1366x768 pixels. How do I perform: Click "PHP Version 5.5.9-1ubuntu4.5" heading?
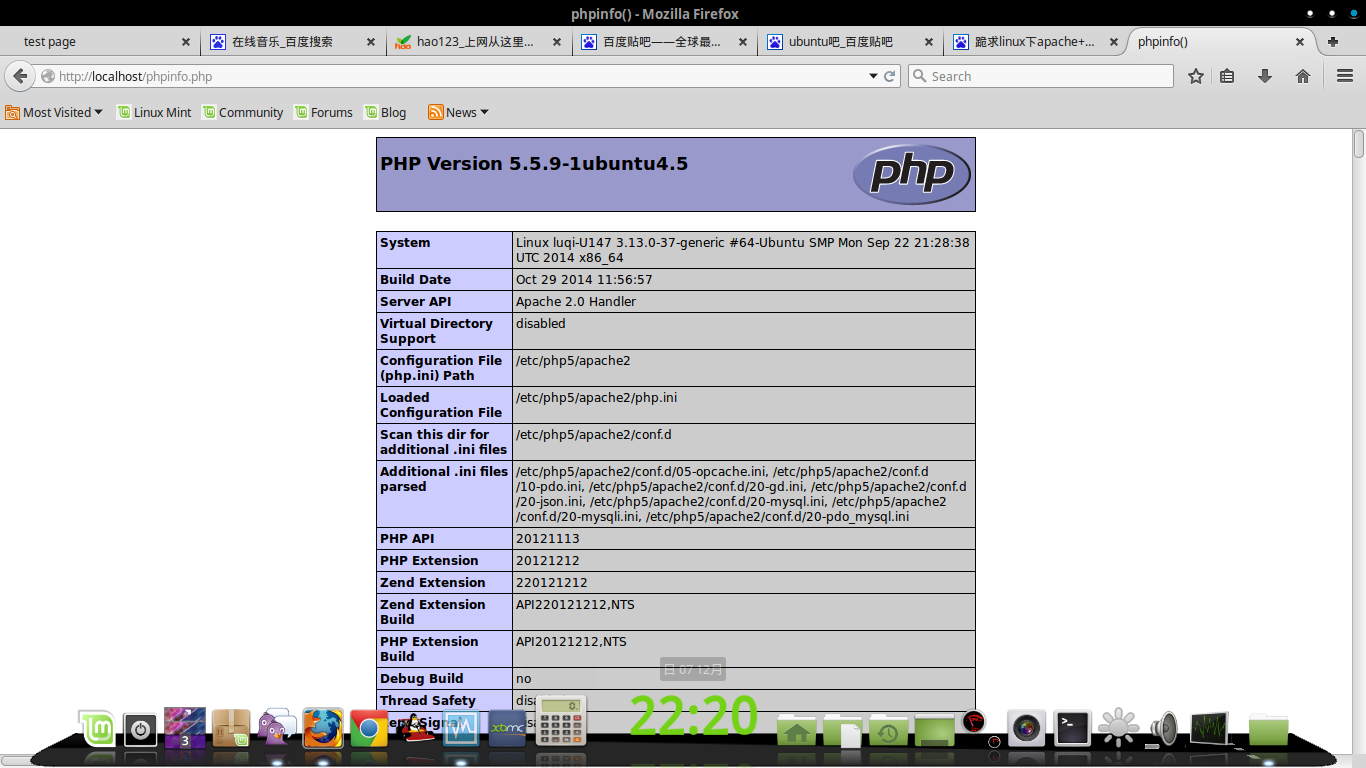(x=534, y=164)
